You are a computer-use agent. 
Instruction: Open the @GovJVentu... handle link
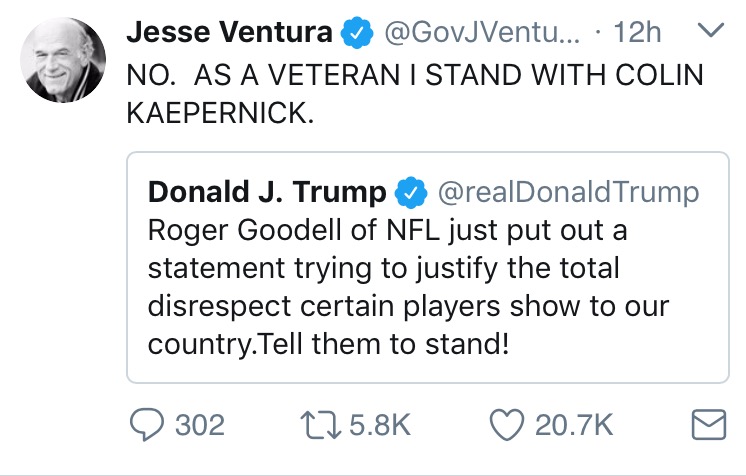(468, 33)
